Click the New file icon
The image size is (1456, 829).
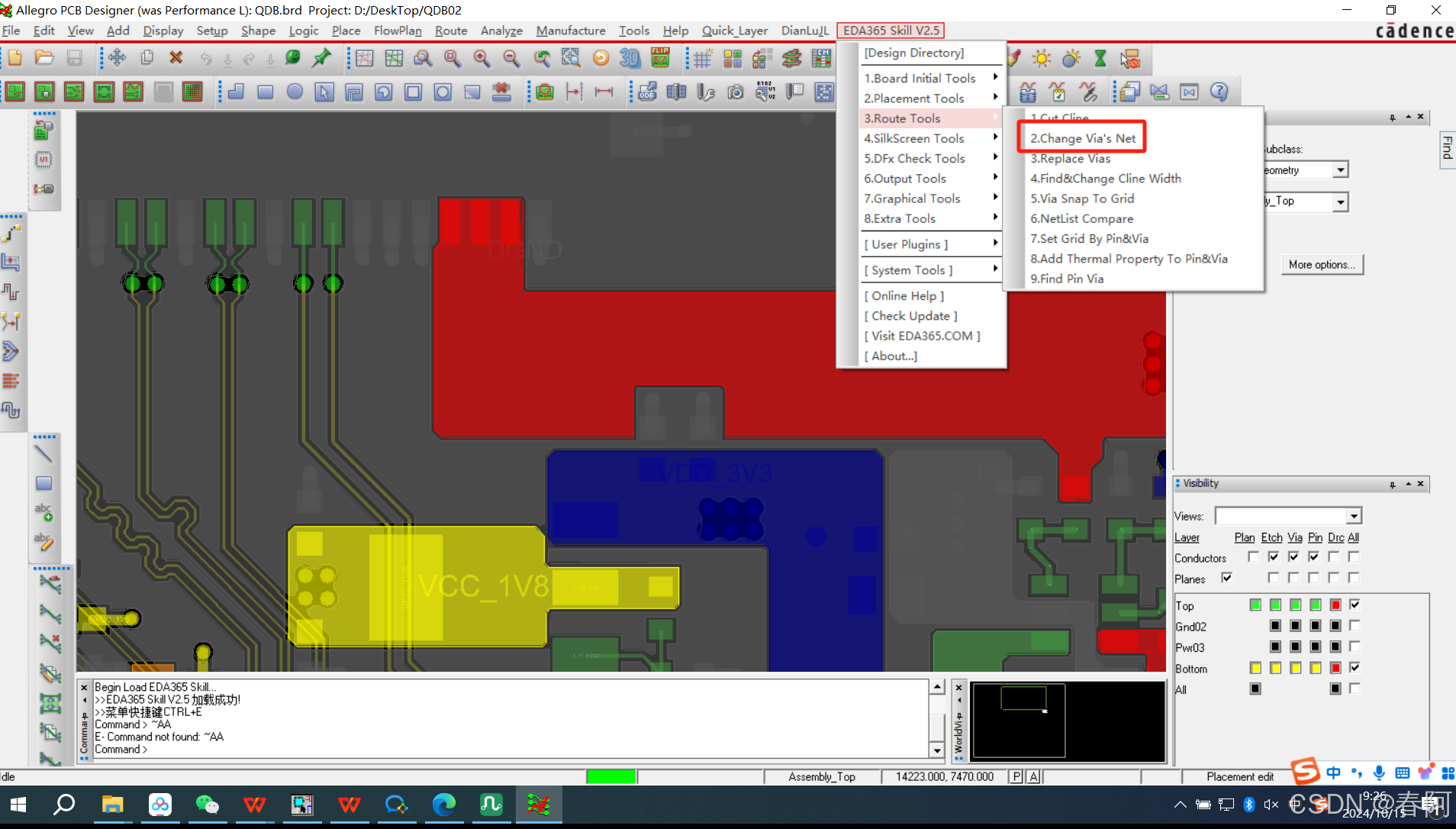click(15, 58)
